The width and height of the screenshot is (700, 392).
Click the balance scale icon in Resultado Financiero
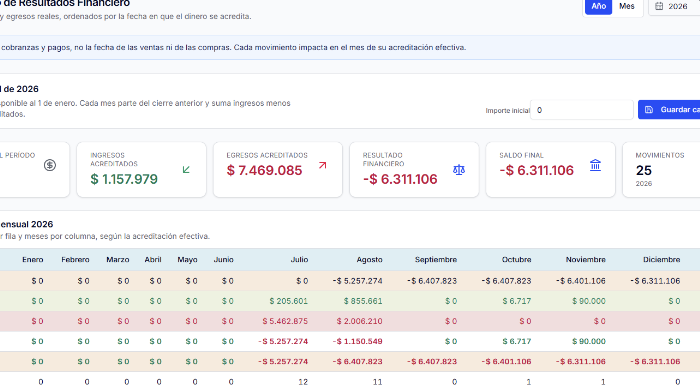[459, 170]
